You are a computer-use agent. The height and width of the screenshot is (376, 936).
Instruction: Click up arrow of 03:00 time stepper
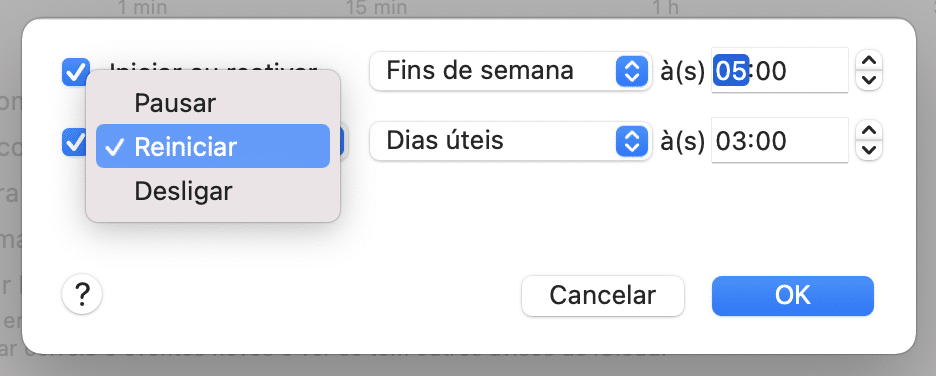[x=869, y=131]
